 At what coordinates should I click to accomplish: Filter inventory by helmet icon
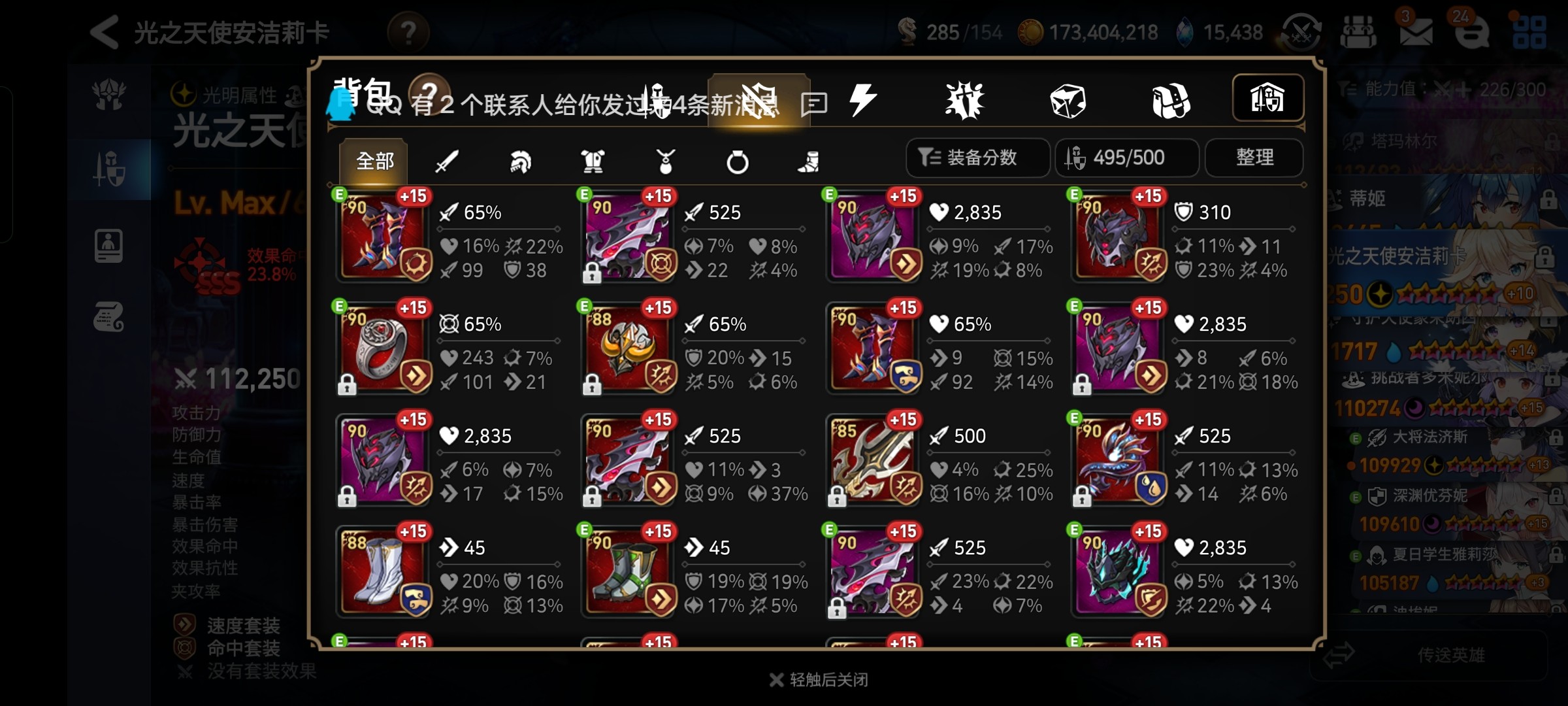click(x=520, y=161)
